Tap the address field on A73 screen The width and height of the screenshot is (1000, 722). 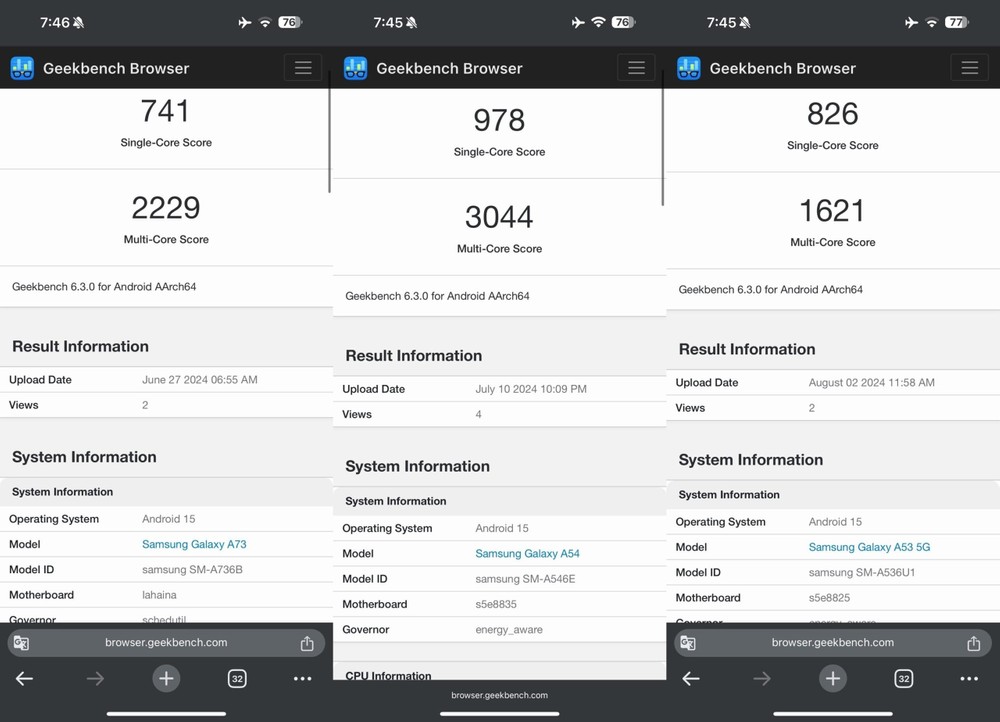tap(166, 643)
